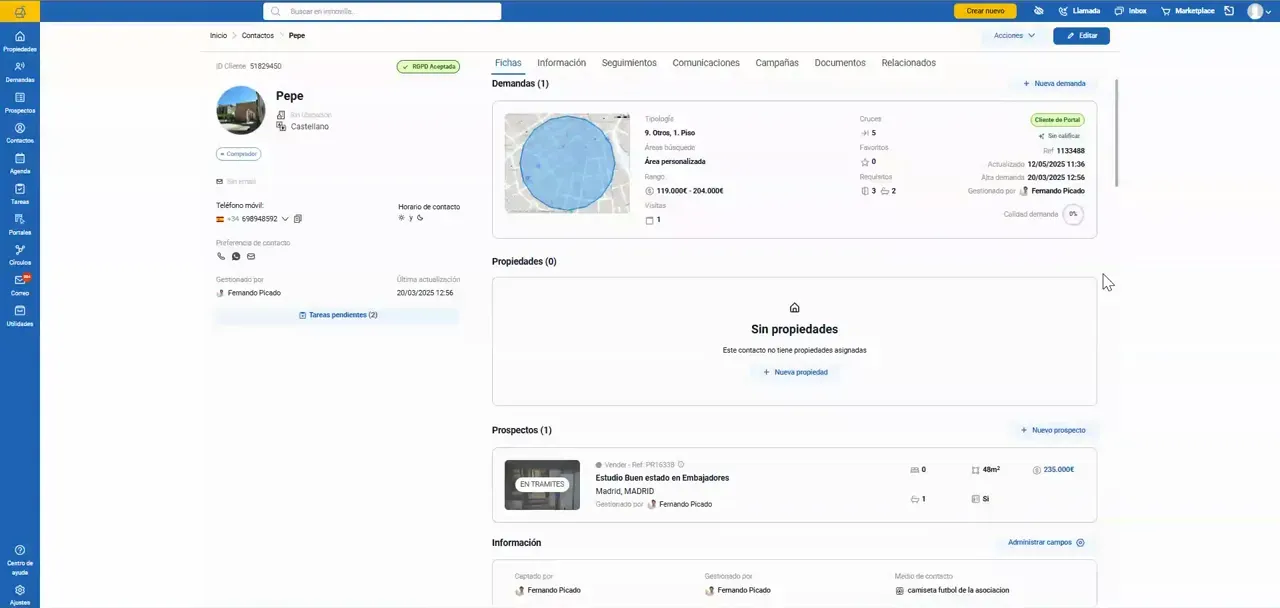
Task: Expand the Acciones dropdown
Action: coord(1014,36)
